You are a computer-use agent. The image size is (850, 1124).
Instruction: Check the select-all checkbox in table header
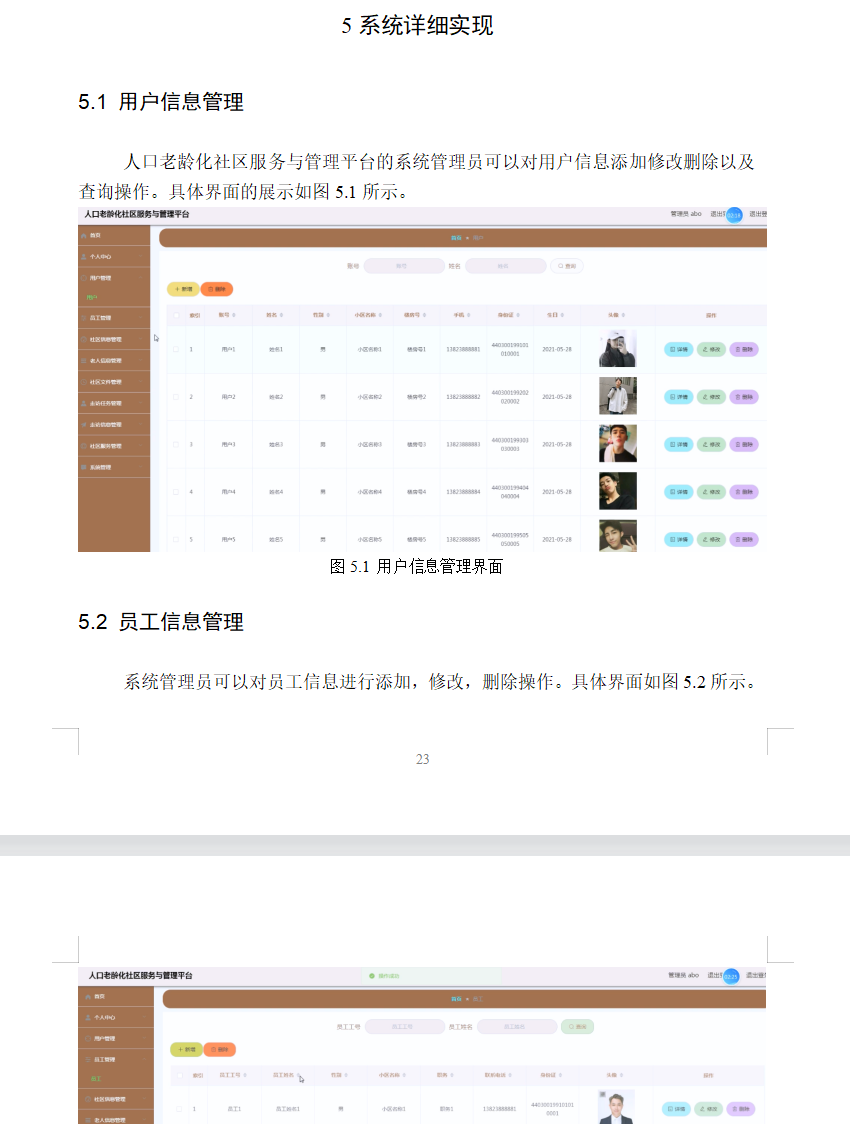click(176, 314)
